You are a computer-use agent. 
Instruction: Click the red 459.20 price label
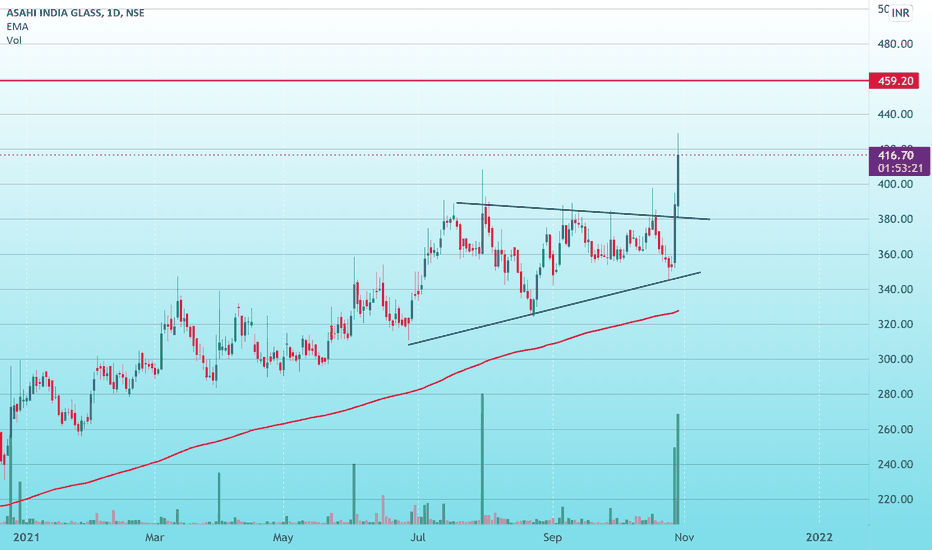(x=894, y=80)
